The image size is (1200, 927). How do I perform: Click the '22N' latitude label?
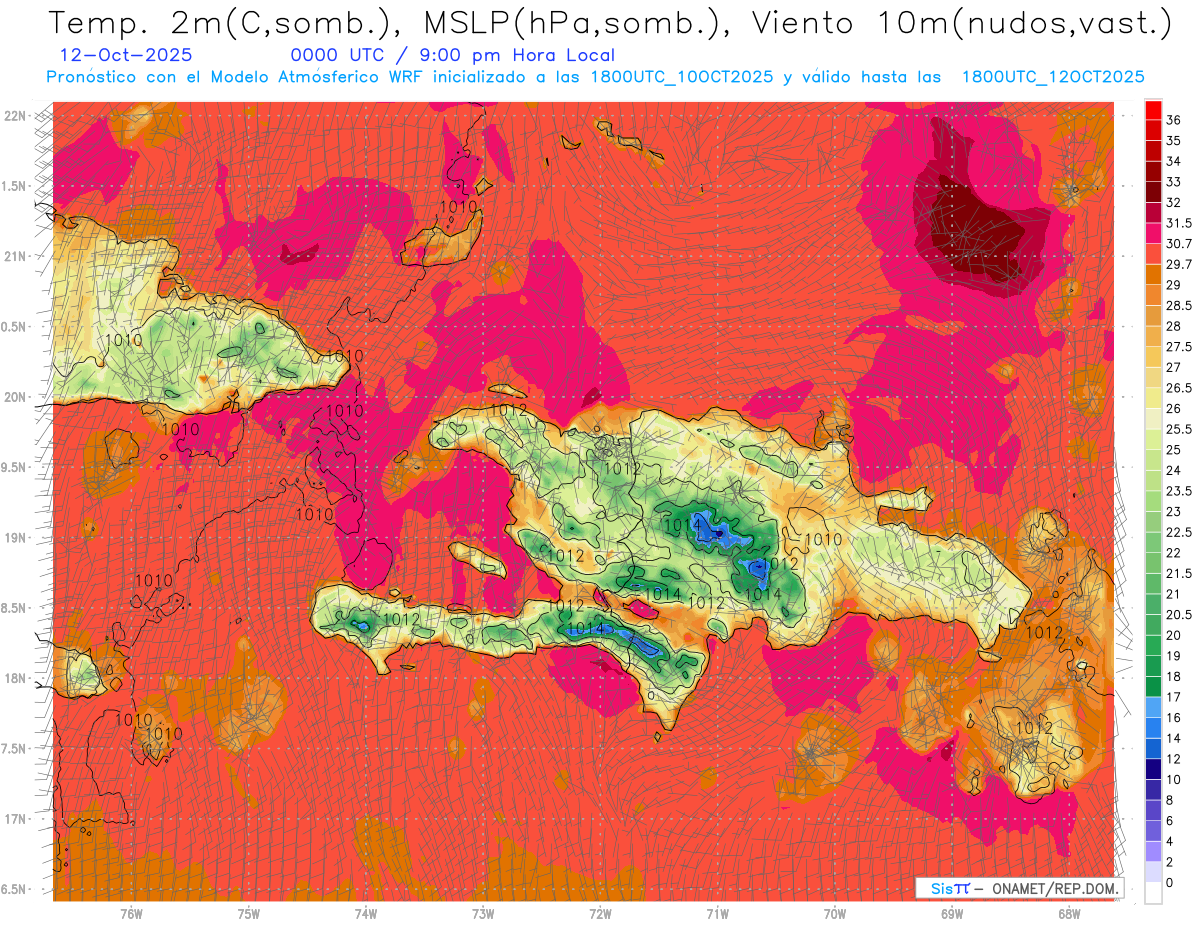[16, 116]
